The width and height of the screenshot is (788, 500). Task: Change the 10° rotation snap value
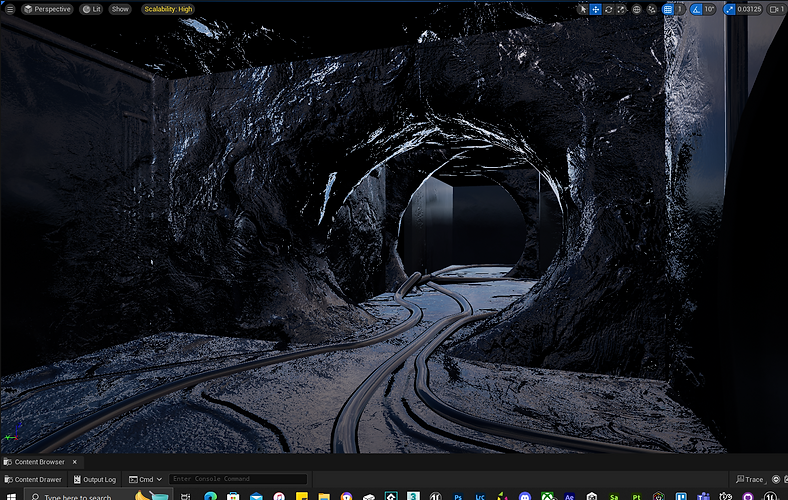709,9
